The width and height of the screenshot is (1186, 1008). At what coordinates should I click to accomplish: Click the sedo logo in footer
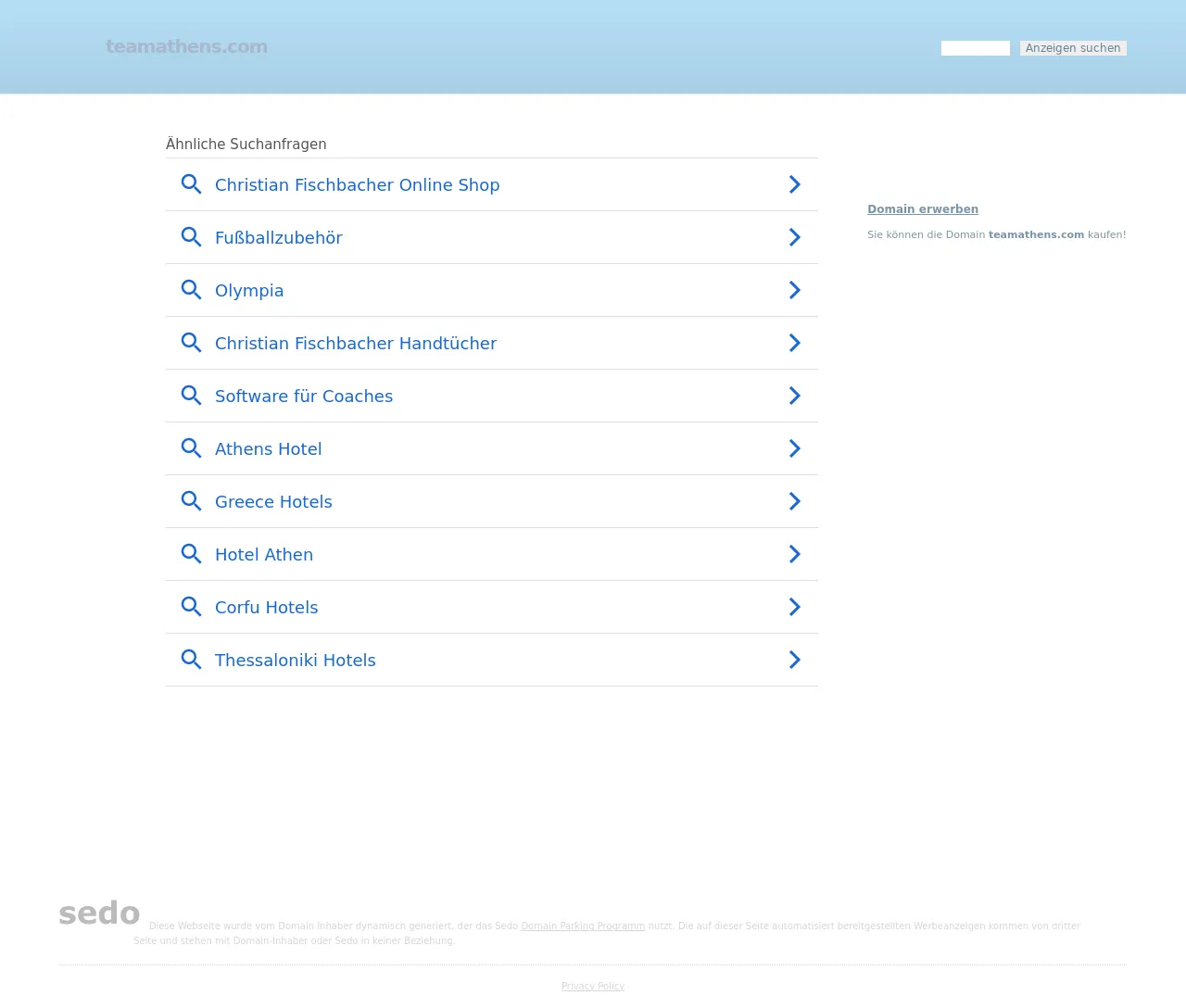(x=99, y=913)
